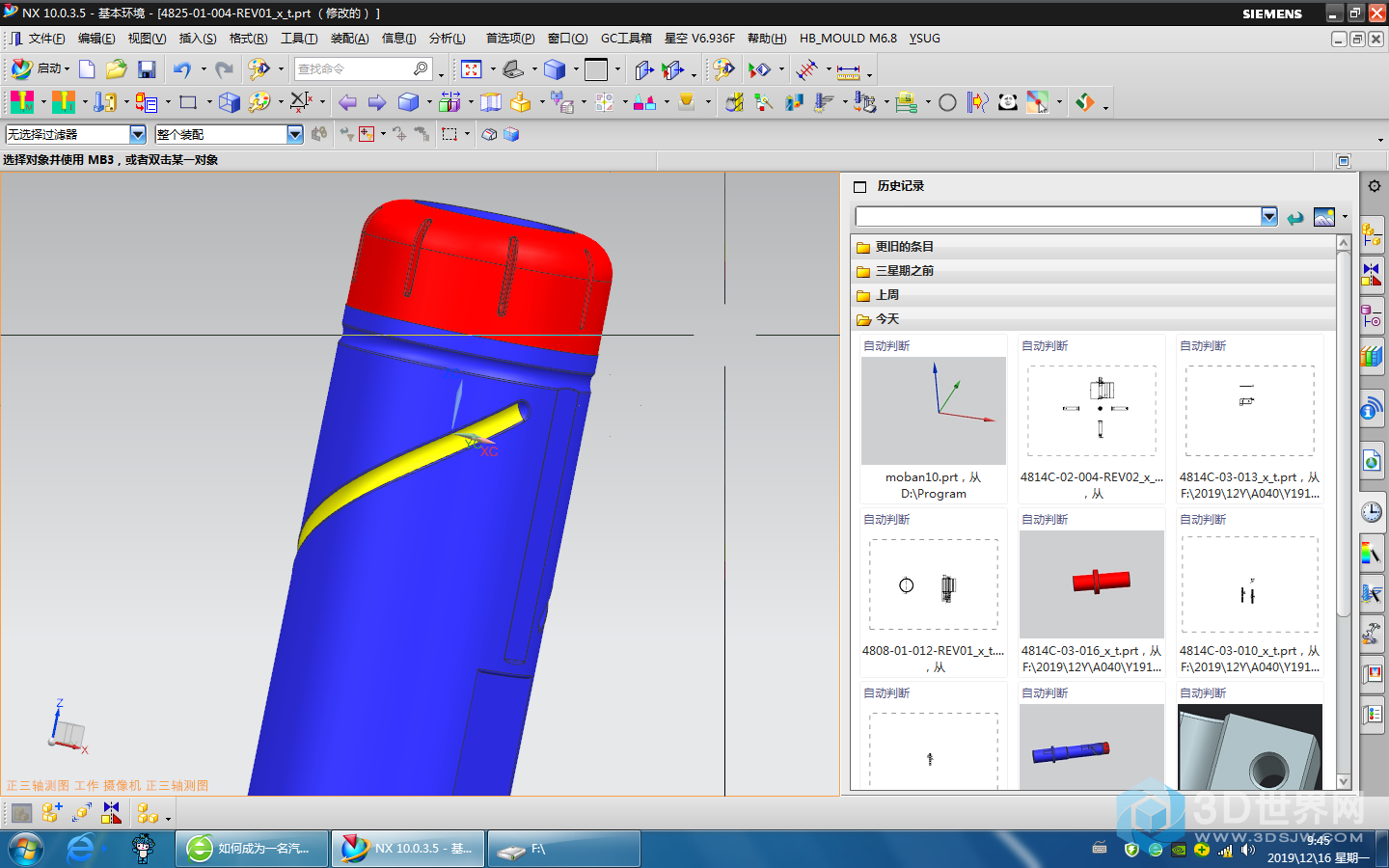Click the blue right arrow icon
Viewport: 1389px width, 868px height.
[377, 102]
